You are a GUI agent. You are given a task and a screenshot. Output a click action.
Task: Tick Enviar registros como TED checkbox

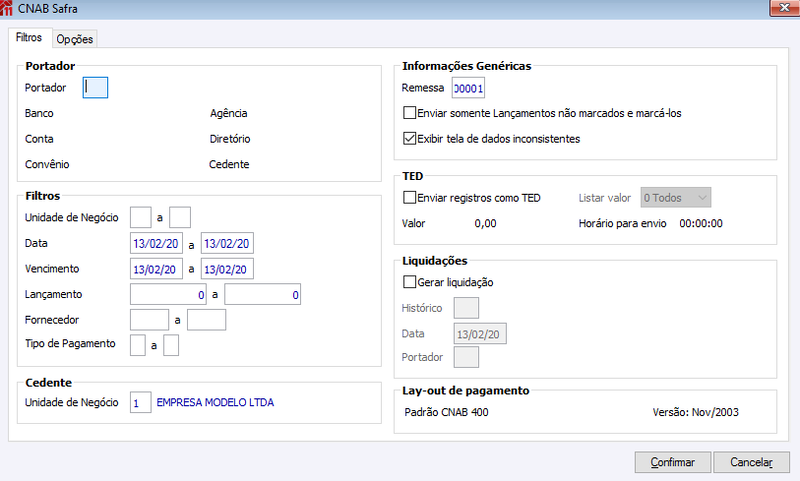tap(410, 197)
